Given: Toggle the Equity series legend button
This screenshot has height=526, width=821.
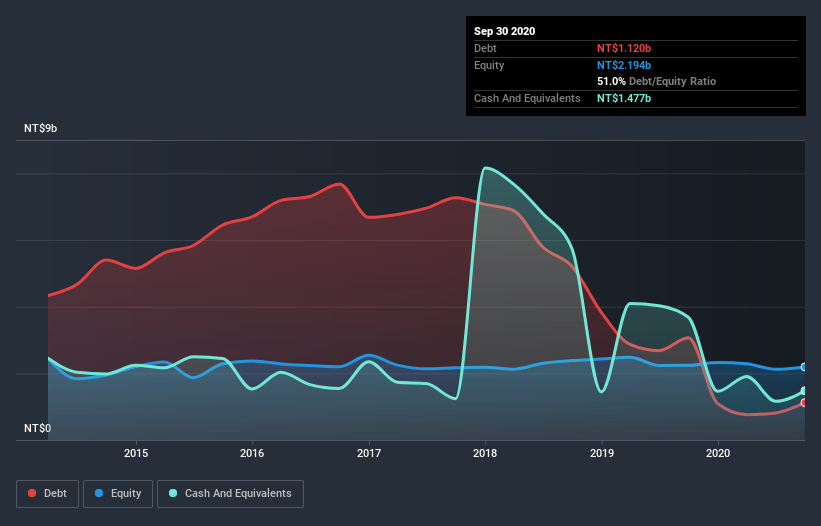Looking at the screenshot, I should (x=118, y=494).
